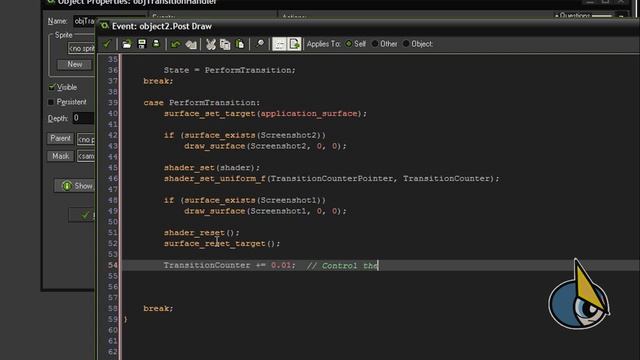
Task: Click 'State = PerformTransition;' on line 36
Action: (x=229, y=70)
